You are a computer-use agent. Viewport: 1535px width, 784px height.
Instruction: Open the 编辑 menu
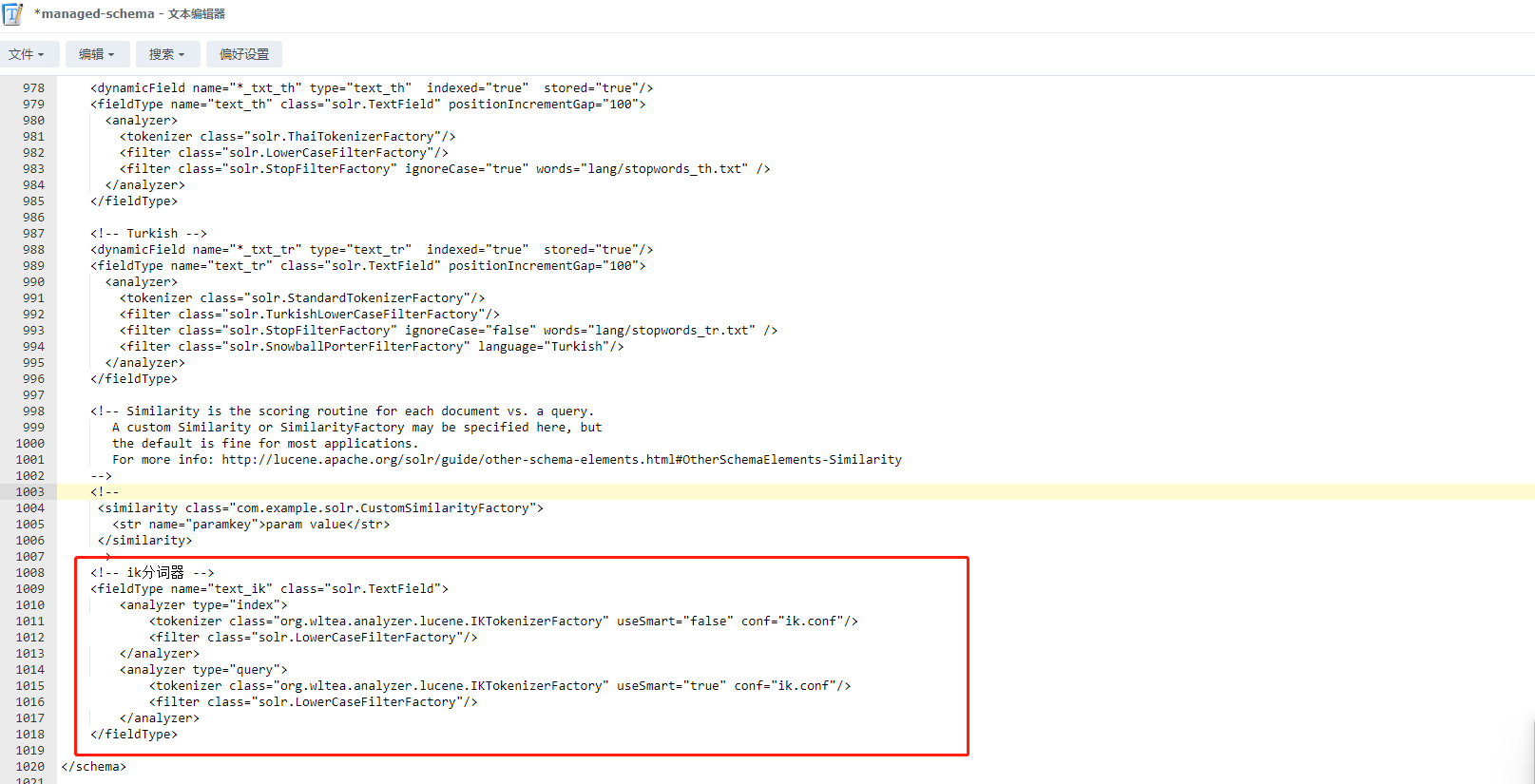(97, 54)
